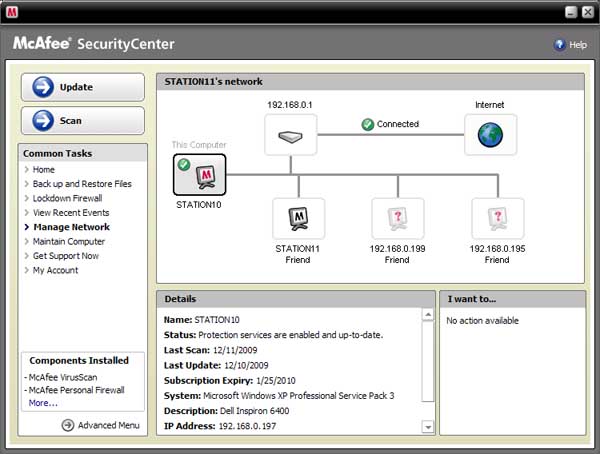Click the green Connected status icon
Screen dimensions: 600x454
368,125
